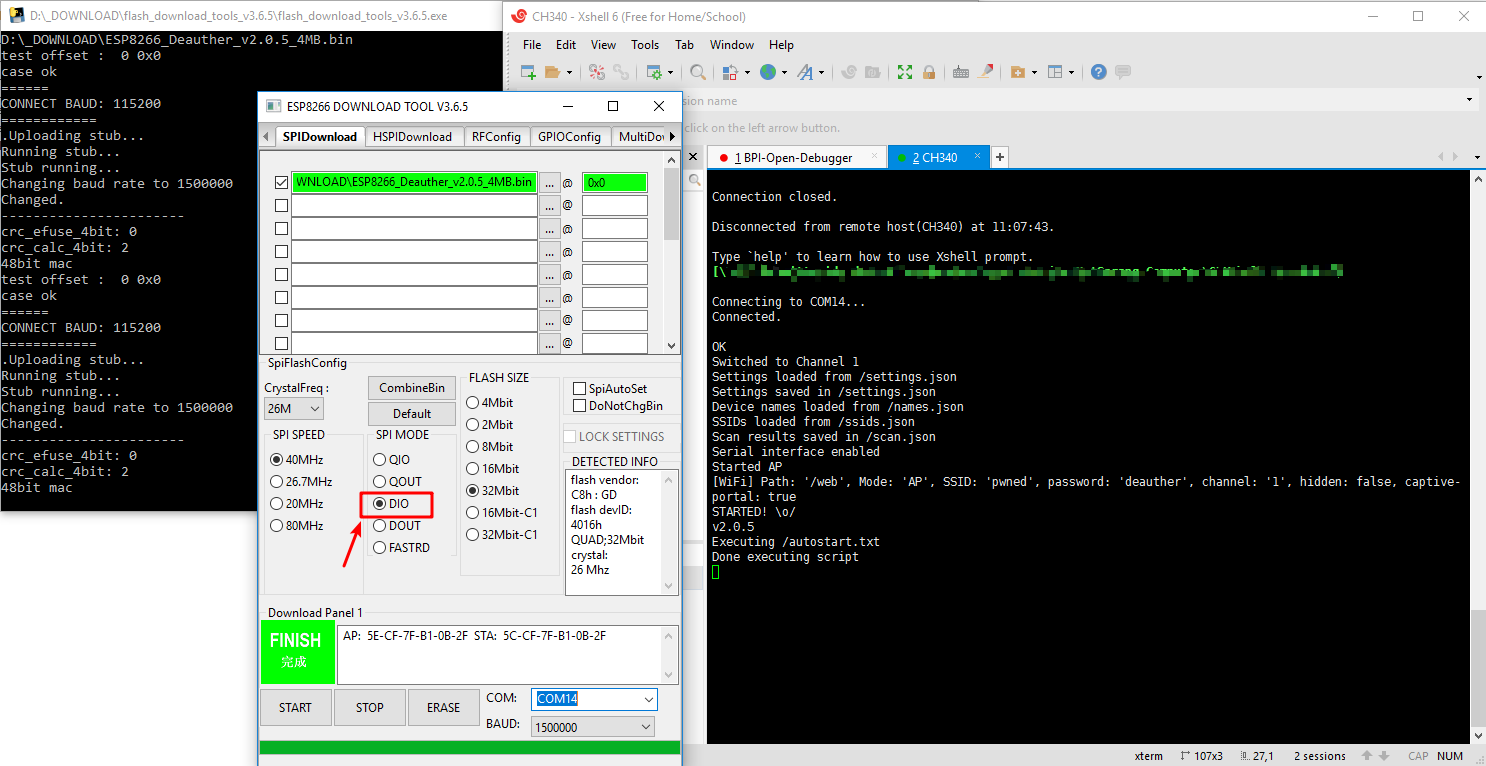Click the ERASE button in the download tool
Image resolution: width=1486 pixels, height=766 pixels.
pos(443,707)
